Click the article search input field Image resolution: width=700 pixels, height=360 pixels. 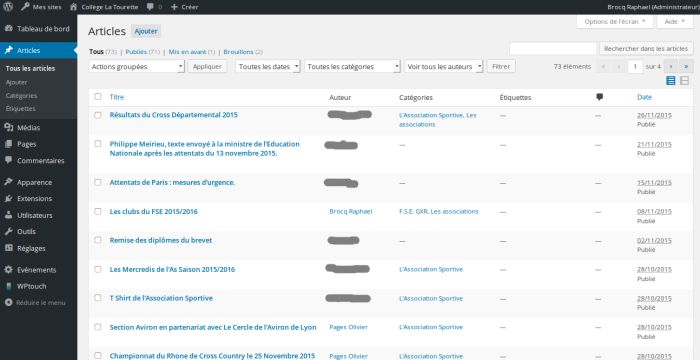click(553, 49)
